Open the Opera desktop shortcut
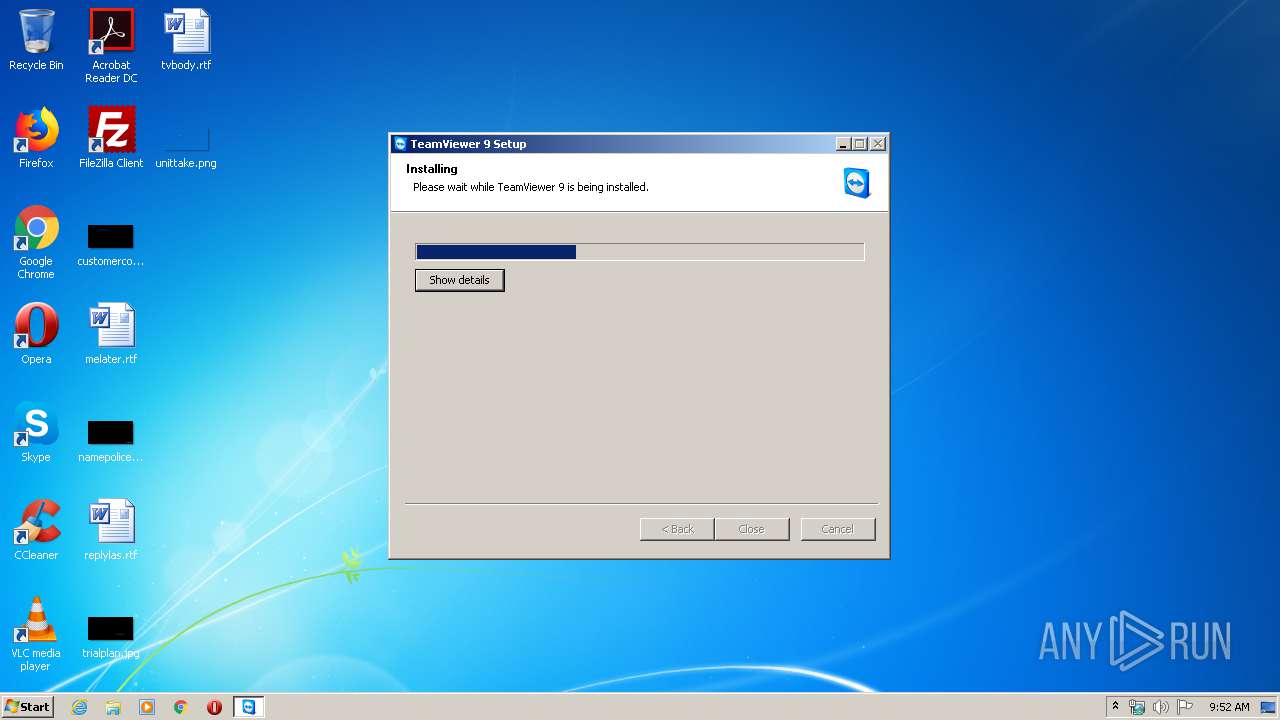 [x=36, y=334]
